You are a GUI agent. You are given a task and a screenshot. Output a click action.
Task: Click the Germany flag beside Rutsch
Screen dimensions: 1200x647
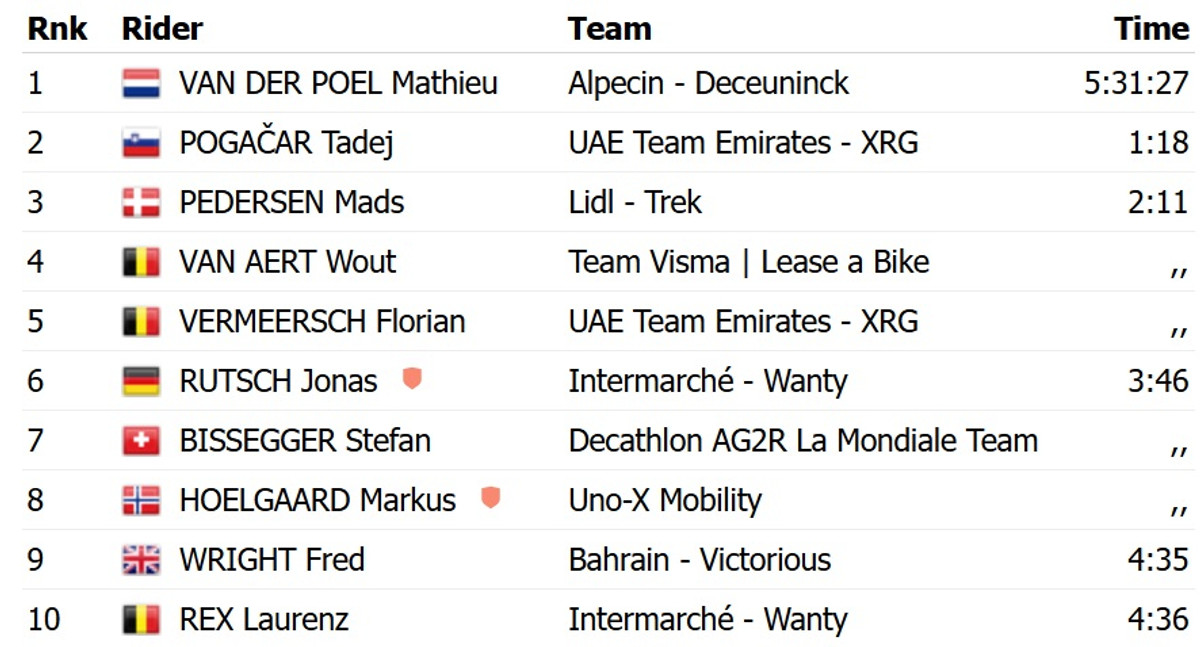tap(141, 381)
